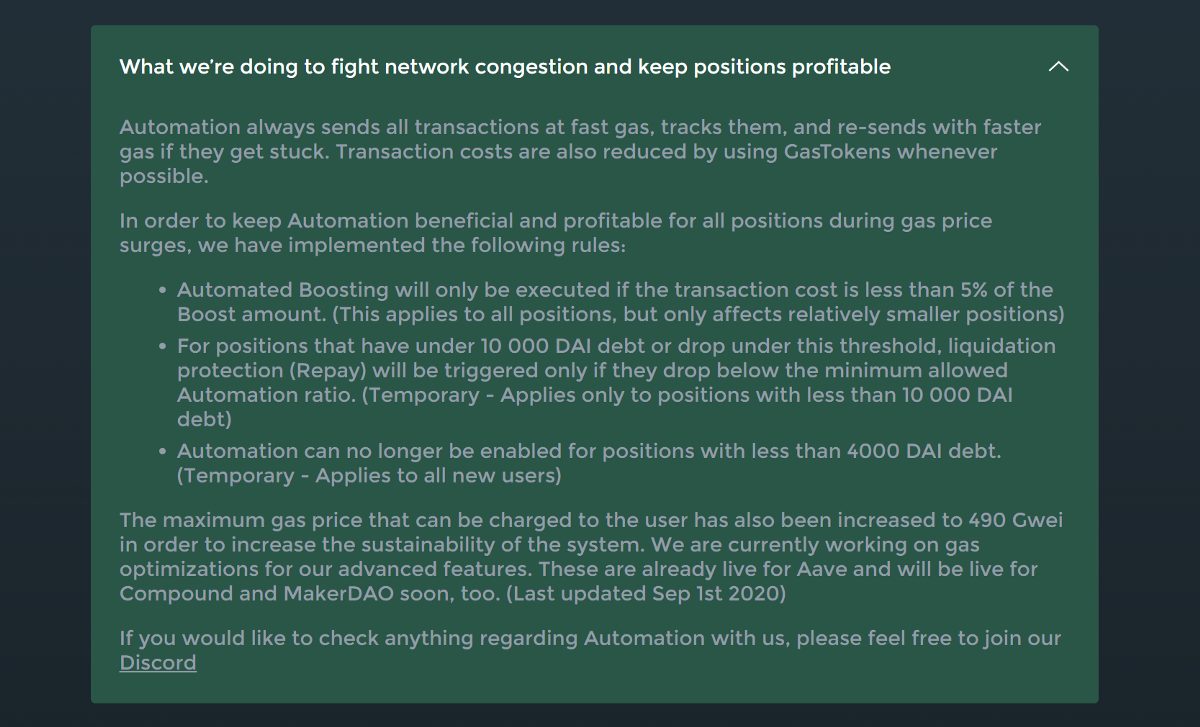Select the bullet item about liquidation protection (Repay)
Viewport: 1200px width, 727px height.
(616, 383)
